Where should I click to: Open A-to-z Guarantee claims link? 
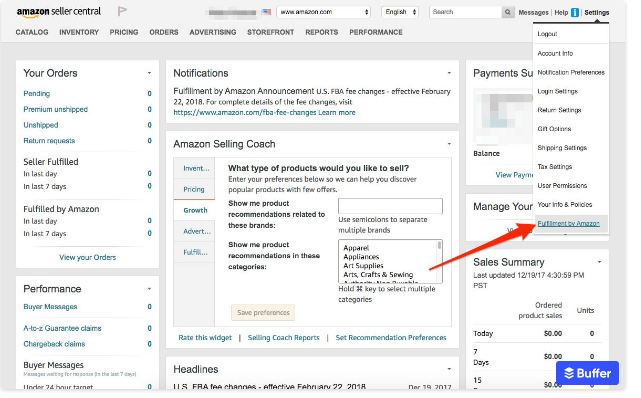pyautogui.click(x=62, y=328)
